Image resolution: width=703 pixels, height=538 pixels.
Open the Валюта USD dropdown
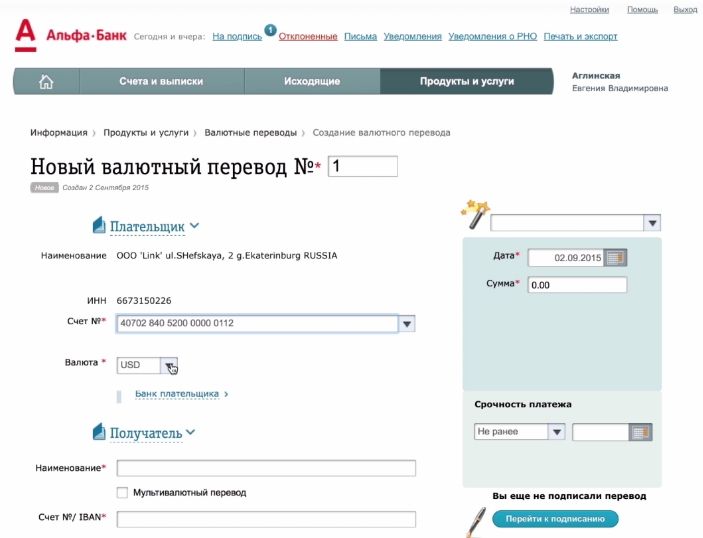[x=169, y=365]
